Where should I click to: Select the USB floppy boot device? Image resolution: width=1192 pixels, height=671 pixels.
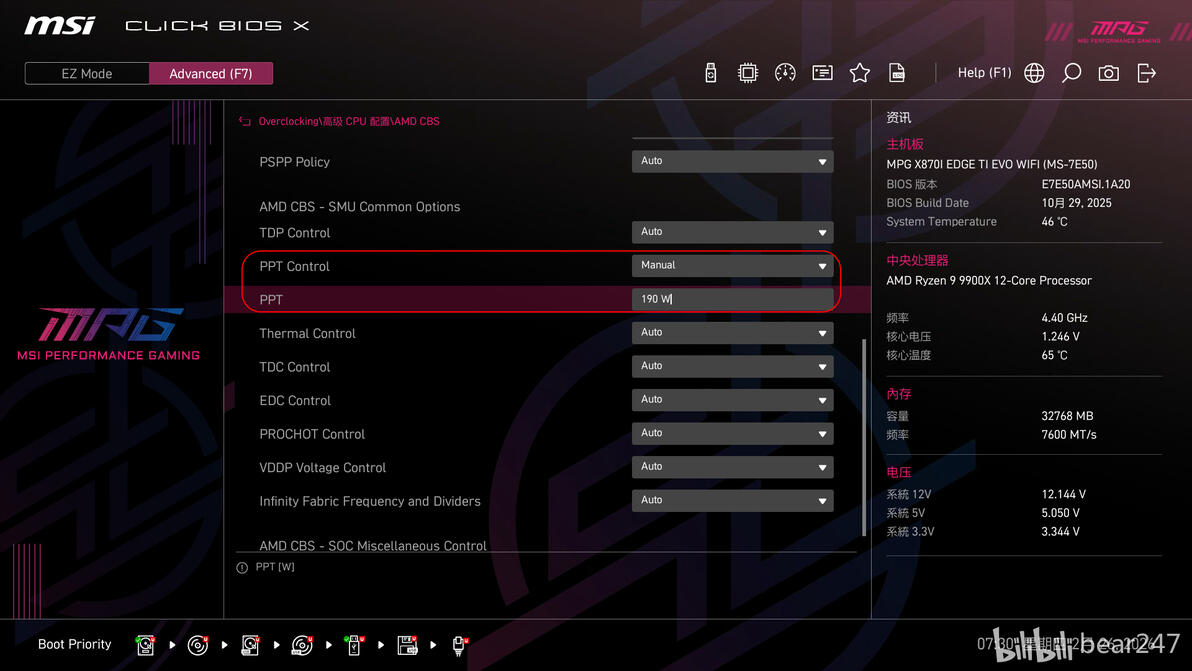click(x=407, y=645)
